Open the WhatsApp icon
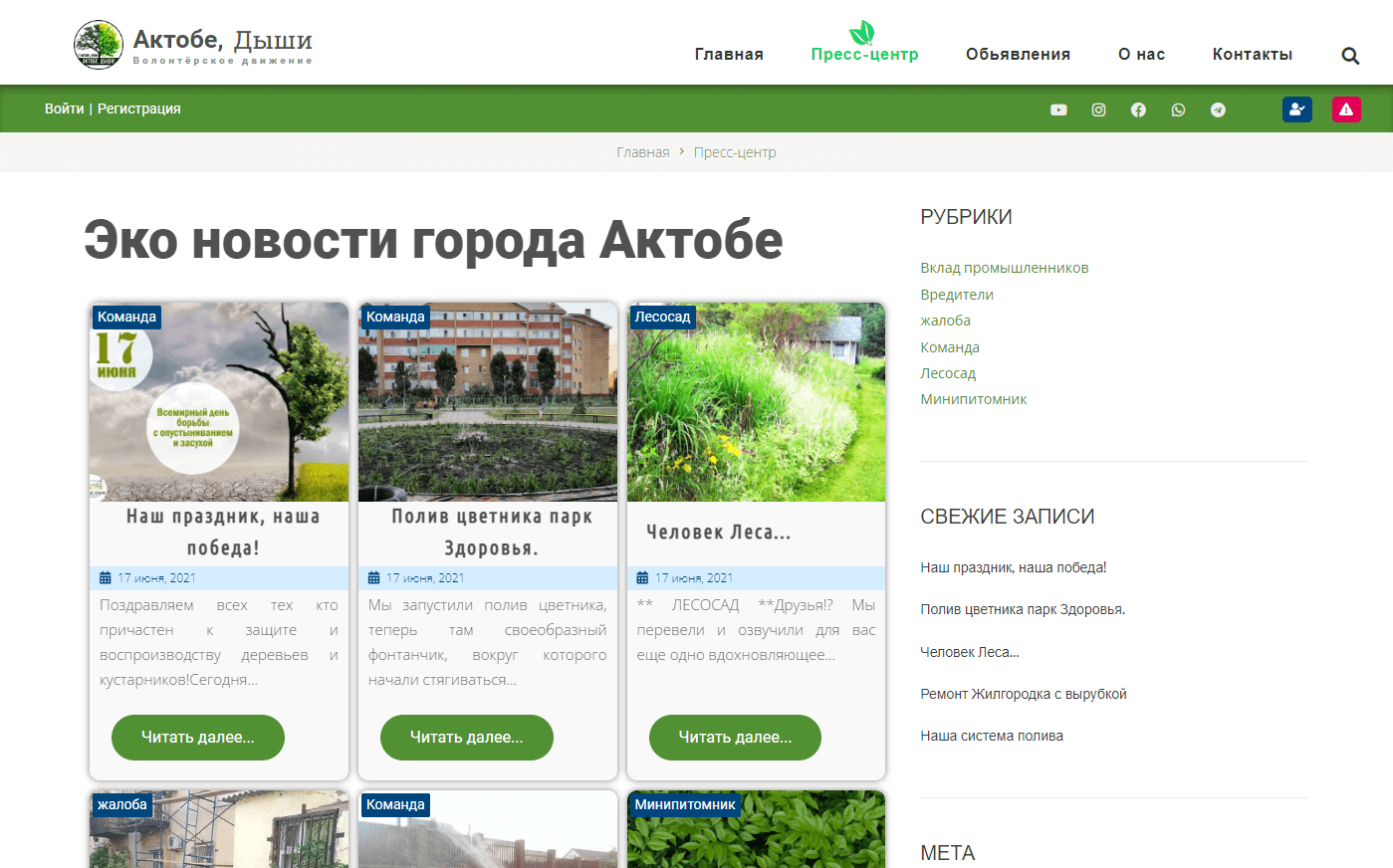 coord(1178,109)
